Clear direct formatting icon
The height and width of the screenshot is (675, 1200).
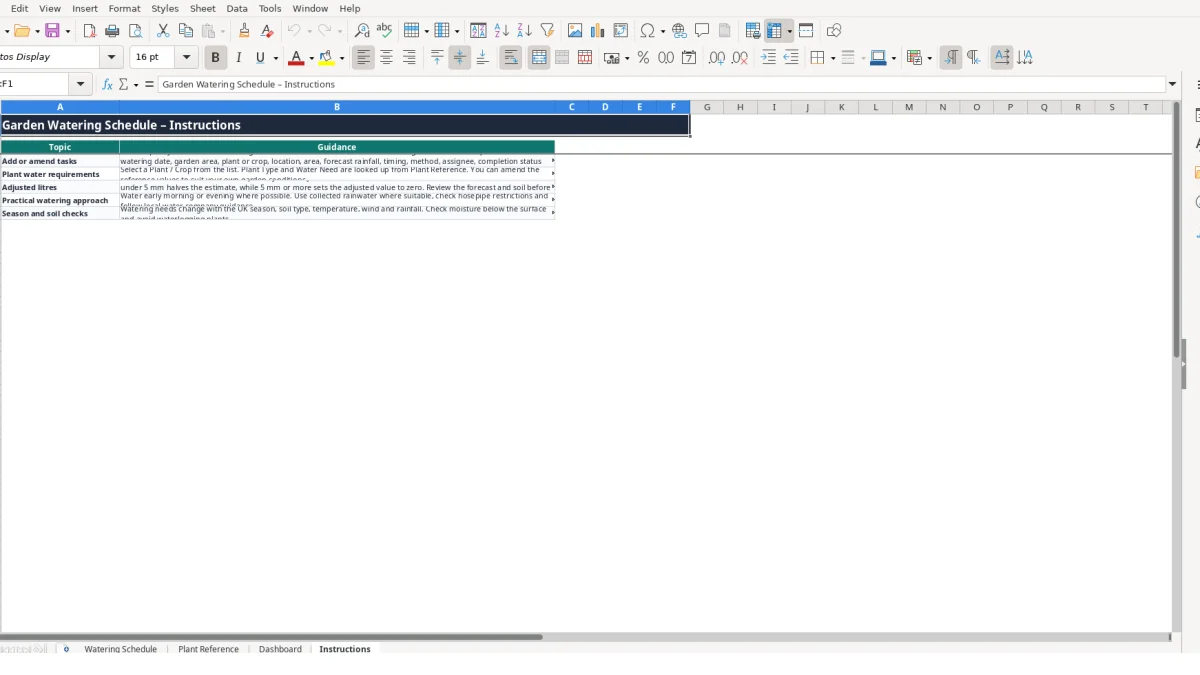pyautogui.click(x=267, y=31)
